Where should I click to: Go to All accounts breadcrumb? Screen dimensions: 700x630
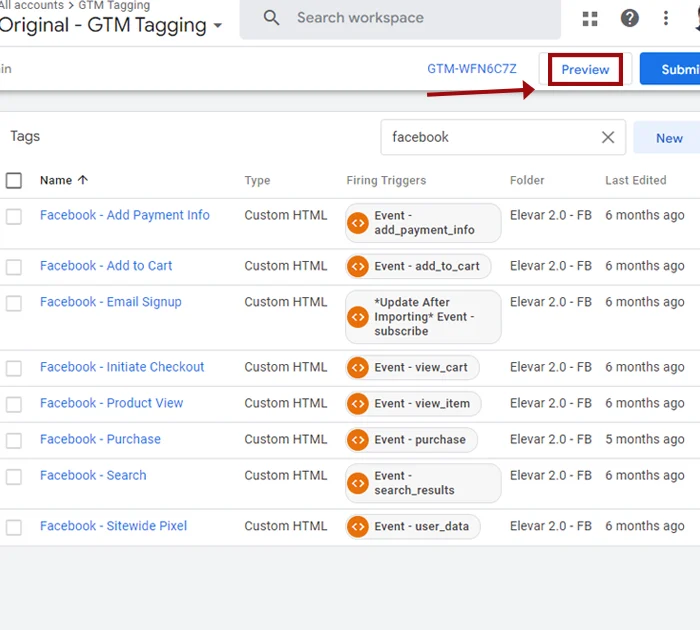click(x=32, y=5)
